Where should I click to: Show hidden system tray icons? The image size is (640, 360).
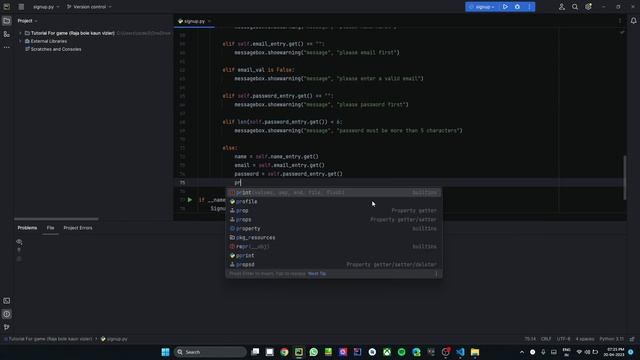click(x=522, y=352)
